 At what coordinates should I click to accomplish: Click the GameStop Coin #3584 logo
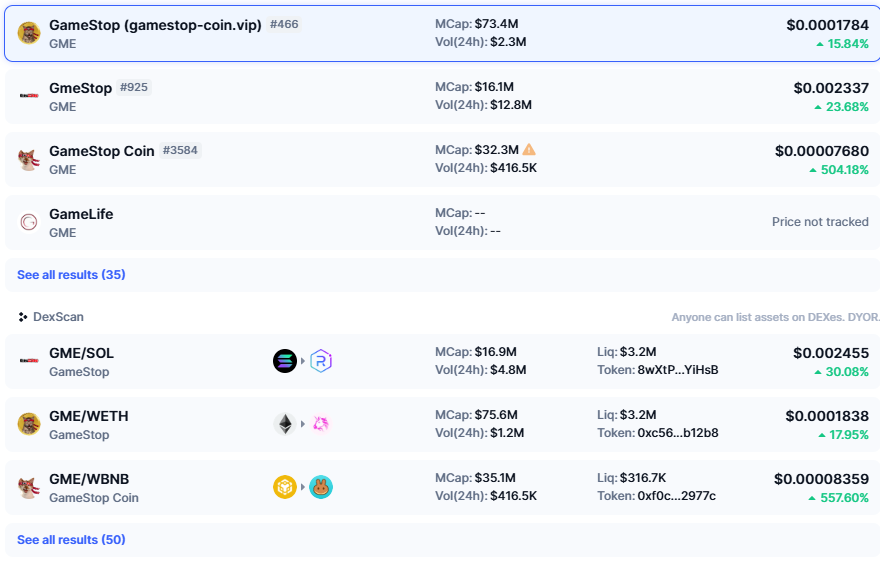pos(29,160)
